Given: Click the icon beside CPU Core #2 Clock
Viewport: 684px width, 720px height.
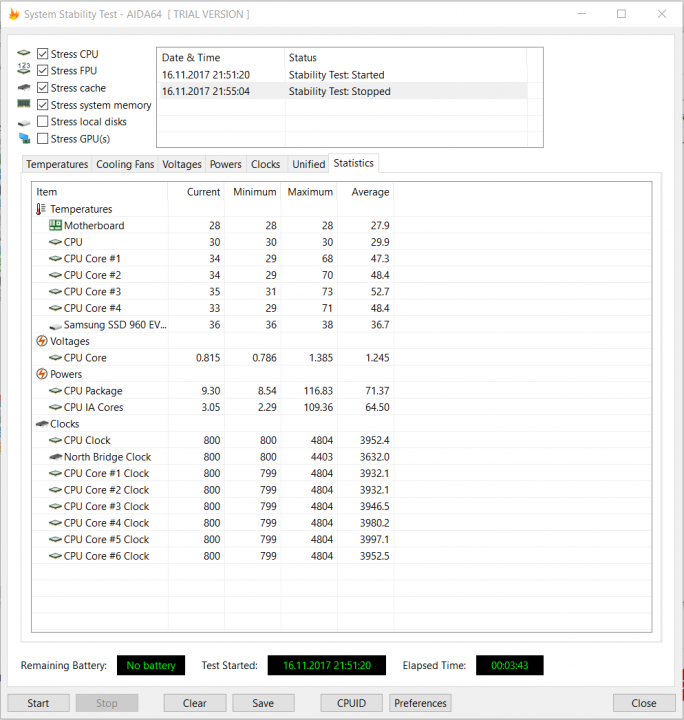Looking at the screenshot, I should [55, 489].
